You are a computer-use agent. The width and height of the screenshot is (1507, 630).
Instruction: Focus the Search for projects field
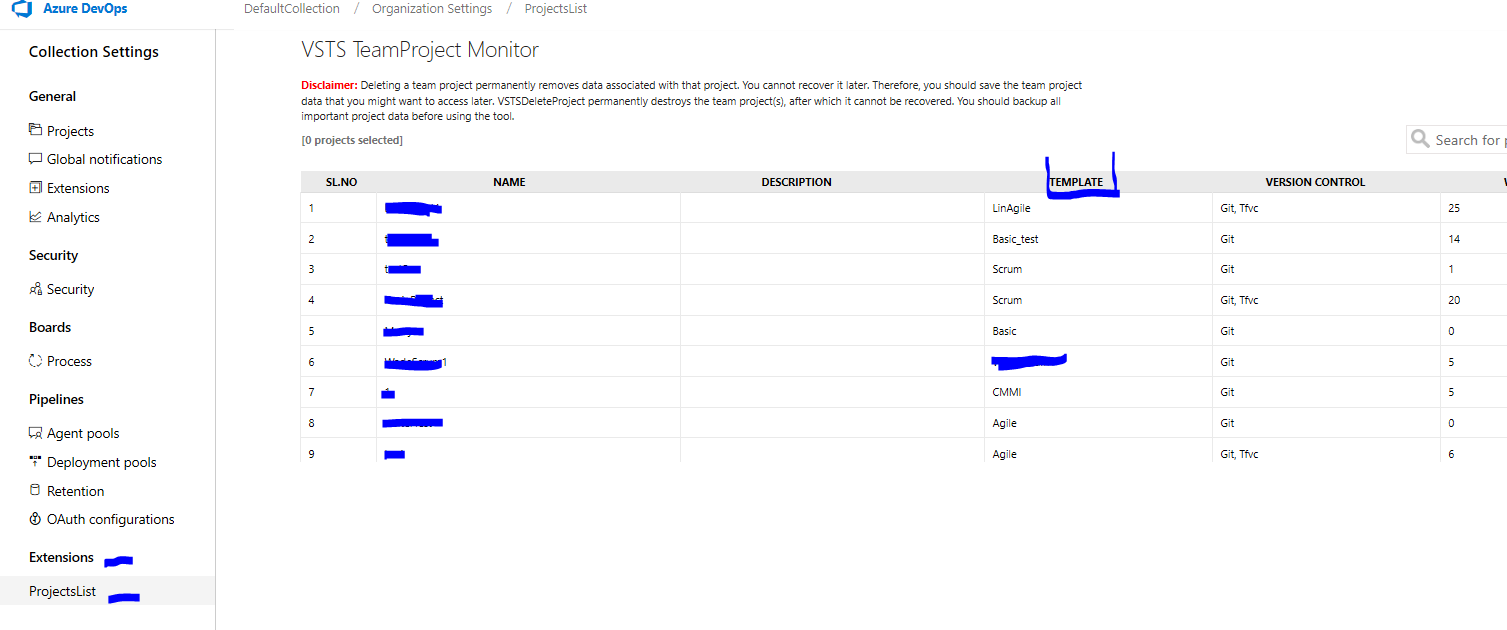(x=1456, y=140)
